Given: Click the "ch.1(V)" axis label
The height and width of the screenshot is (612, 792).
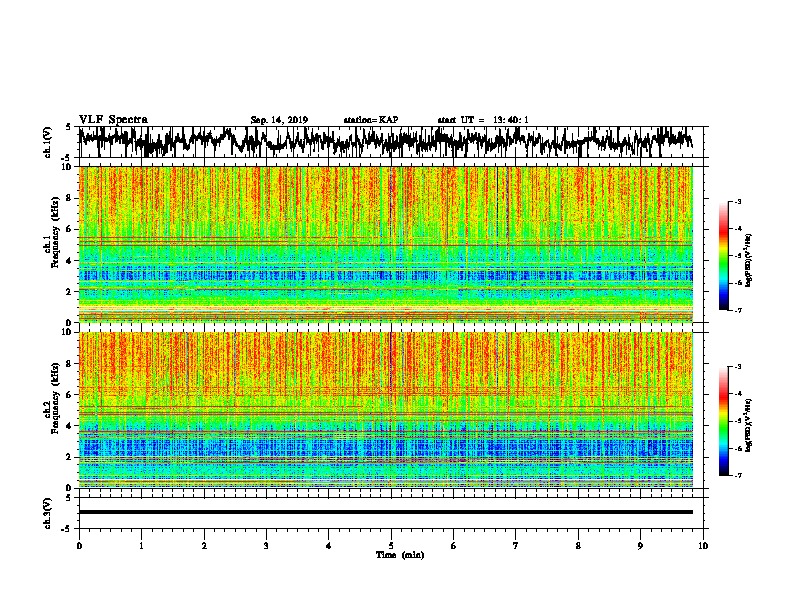Looking at the screenshot, I should 48,142.
